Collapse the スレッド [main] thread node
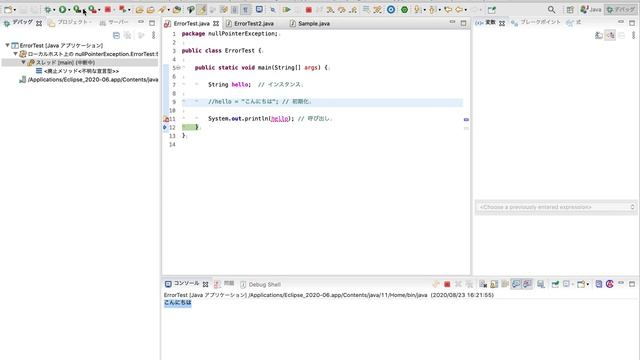This screenshot has height=360, width=640. pyautogui.click(x=24, y=62)
